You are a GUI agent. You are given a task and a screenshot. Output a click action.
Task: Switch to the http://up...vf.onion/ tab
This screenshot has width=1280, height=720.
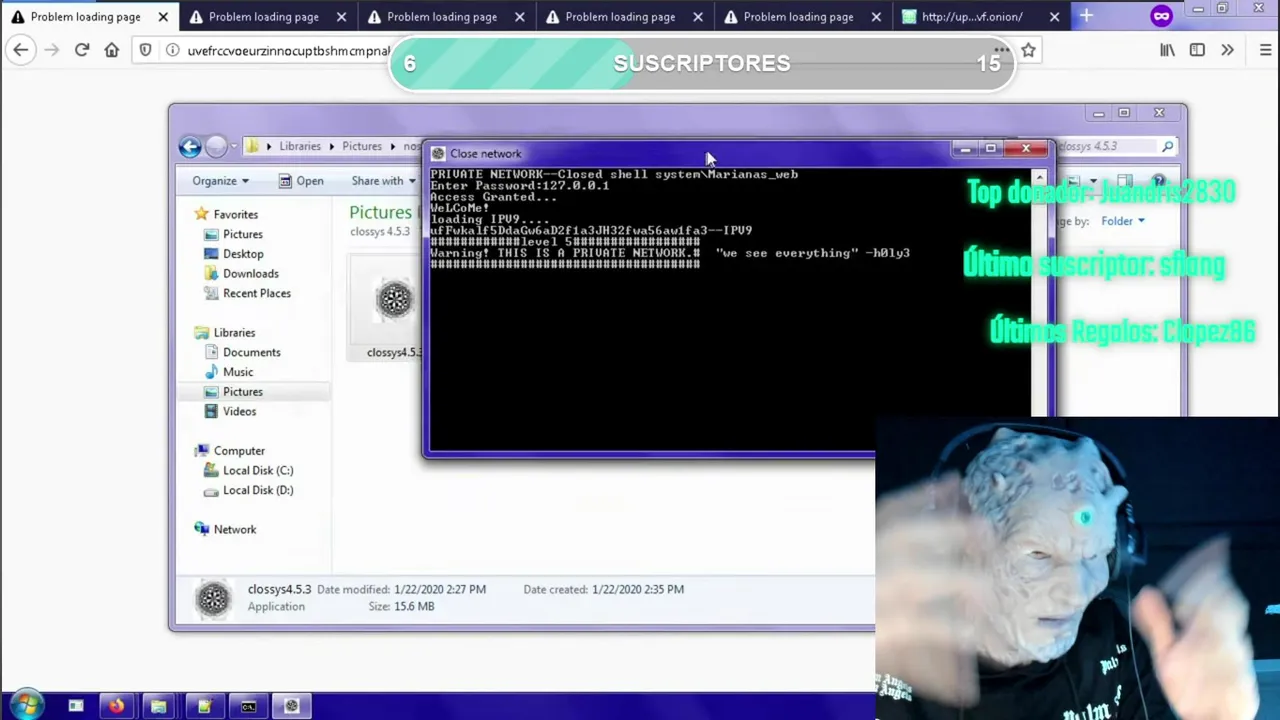point(972,17)
